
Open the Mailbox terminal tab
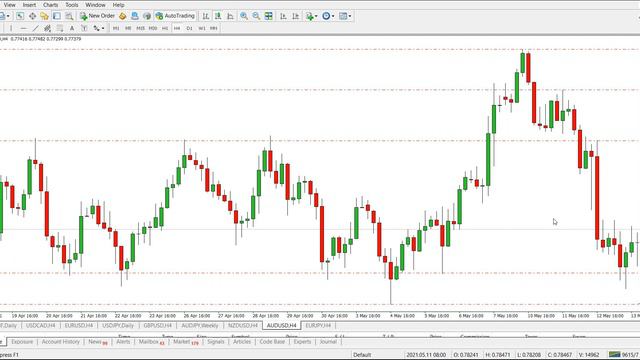151,342
